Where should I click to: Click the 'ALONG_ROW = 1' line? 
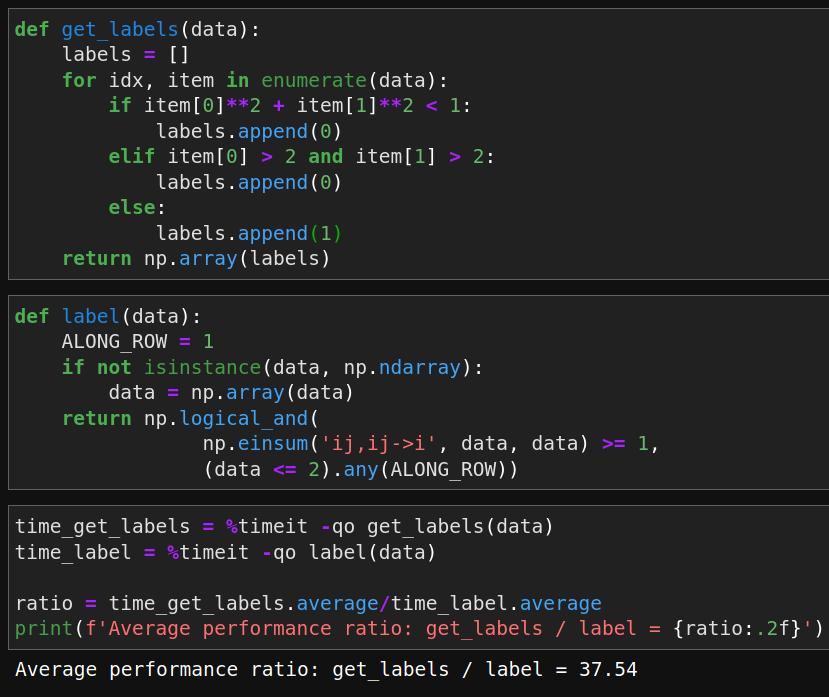click(x=137, y=342)
